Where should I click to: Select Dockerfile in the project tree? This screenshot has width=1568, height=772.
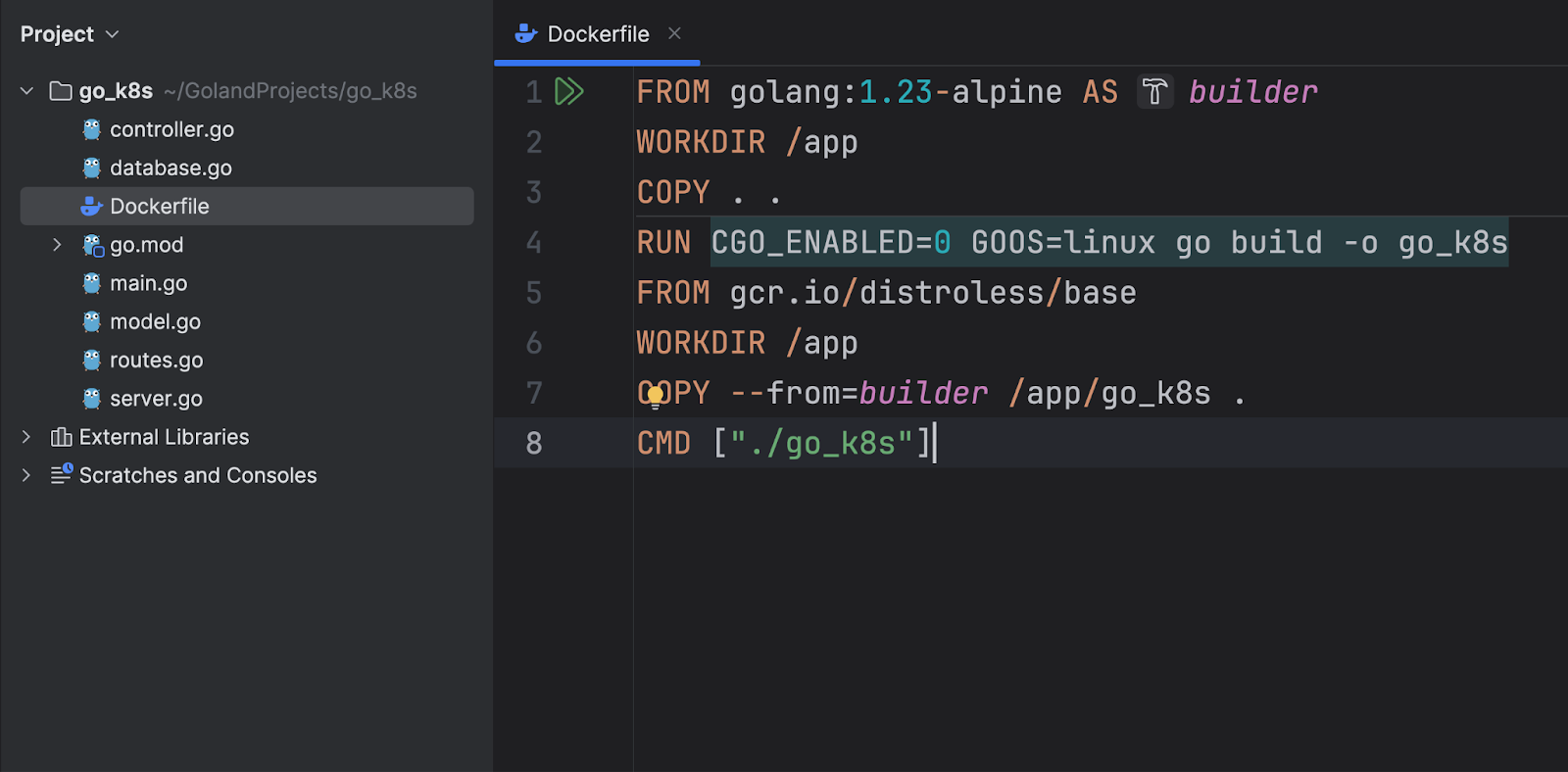[x=247, y=206]
